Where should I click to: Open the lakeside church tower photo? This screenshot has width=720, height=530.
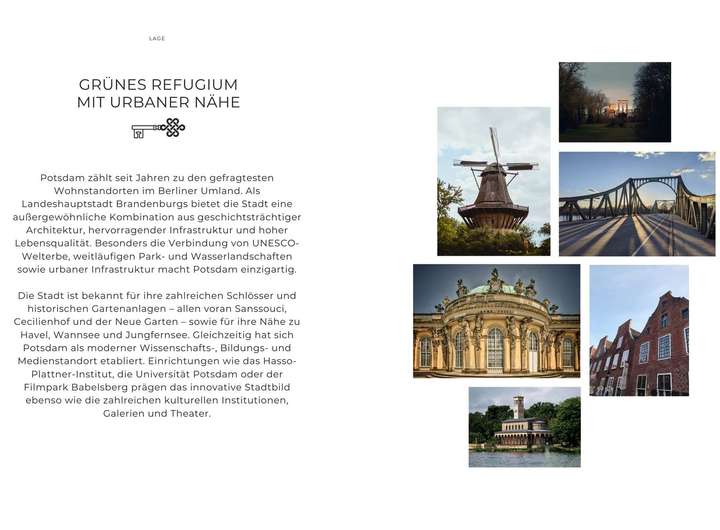click(524, 427)
